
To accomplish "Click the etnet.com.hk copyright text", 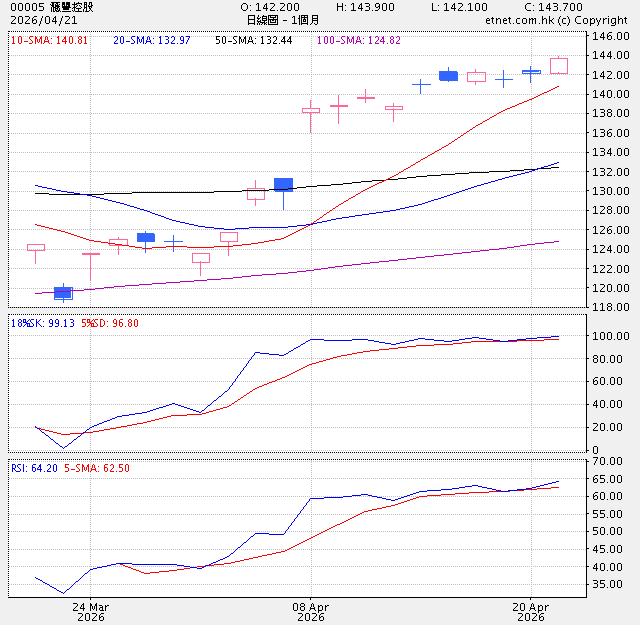I will pyautogui.click(x=555, y=20).
